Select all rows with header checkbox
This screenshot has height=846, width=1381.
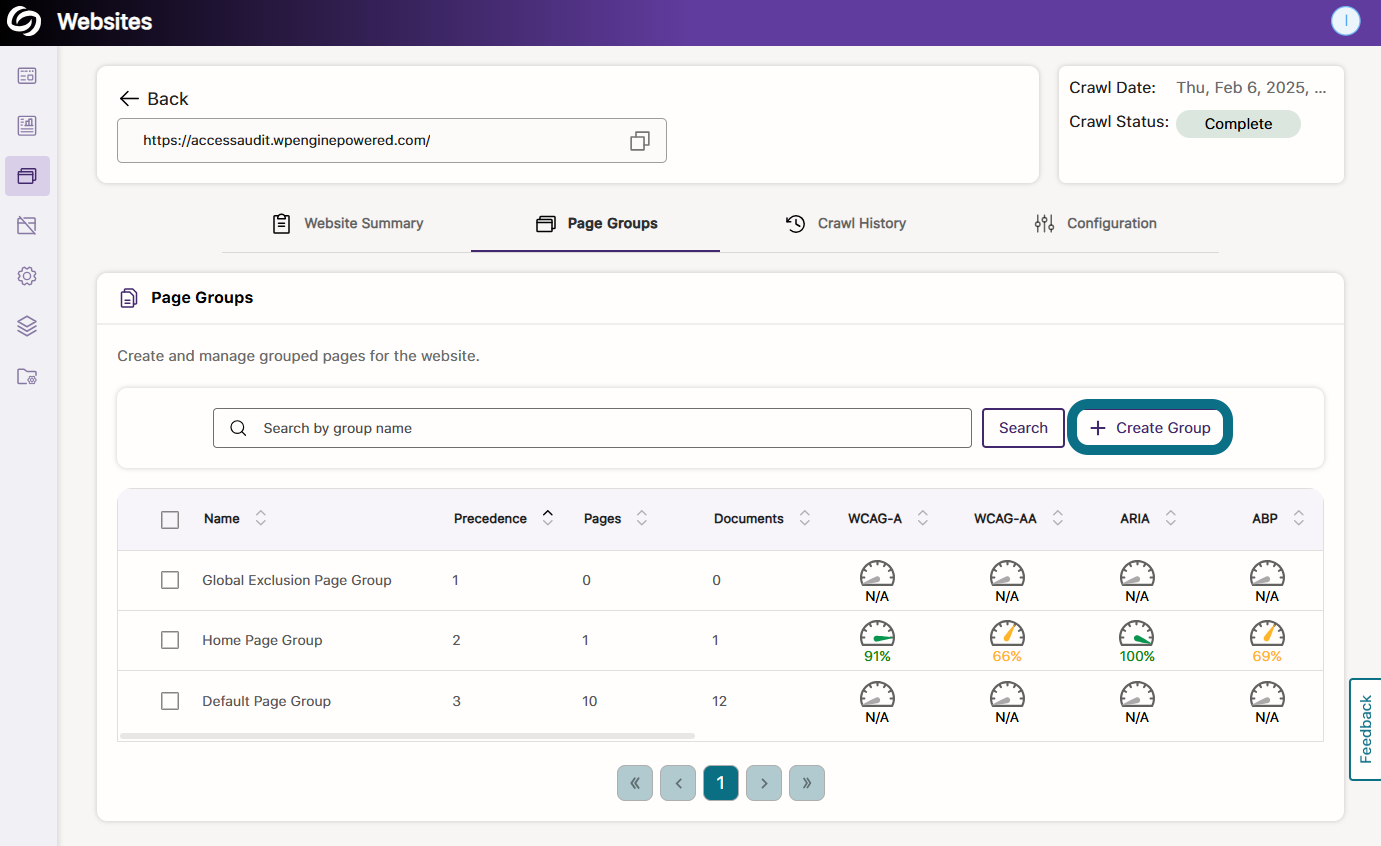(170, 520)
